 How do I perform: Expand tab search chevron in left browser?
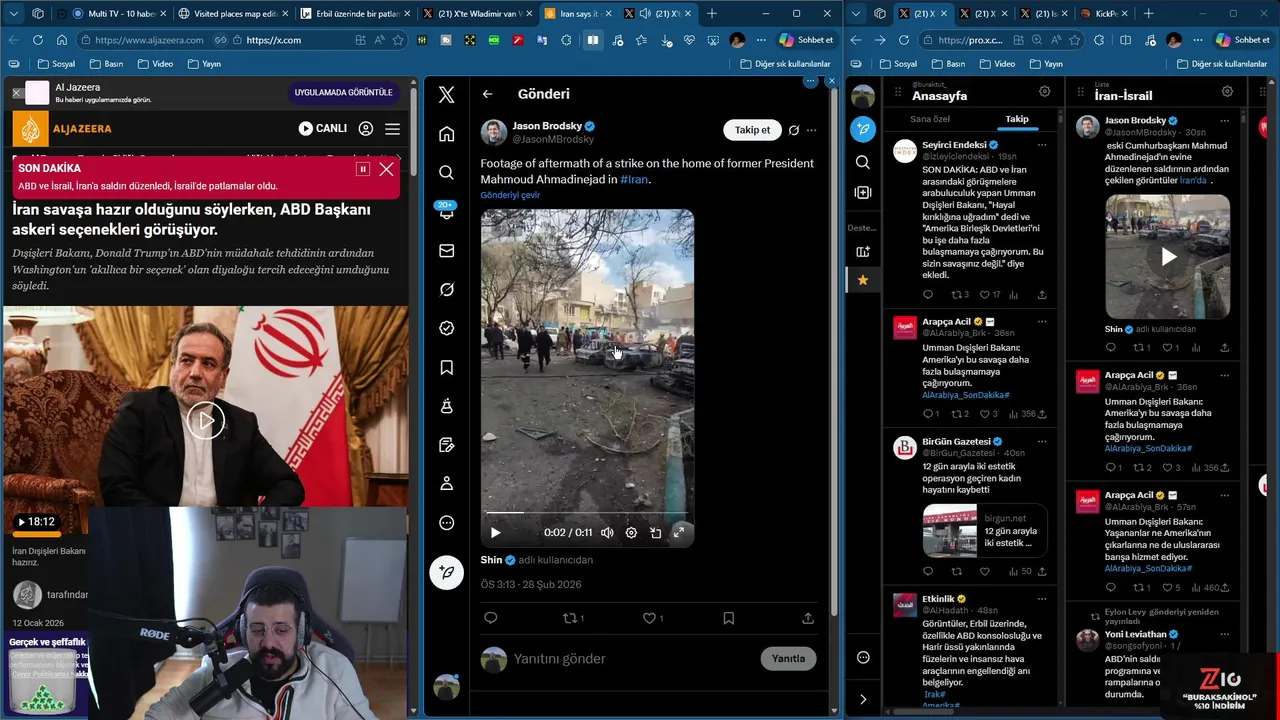[12, 14]
